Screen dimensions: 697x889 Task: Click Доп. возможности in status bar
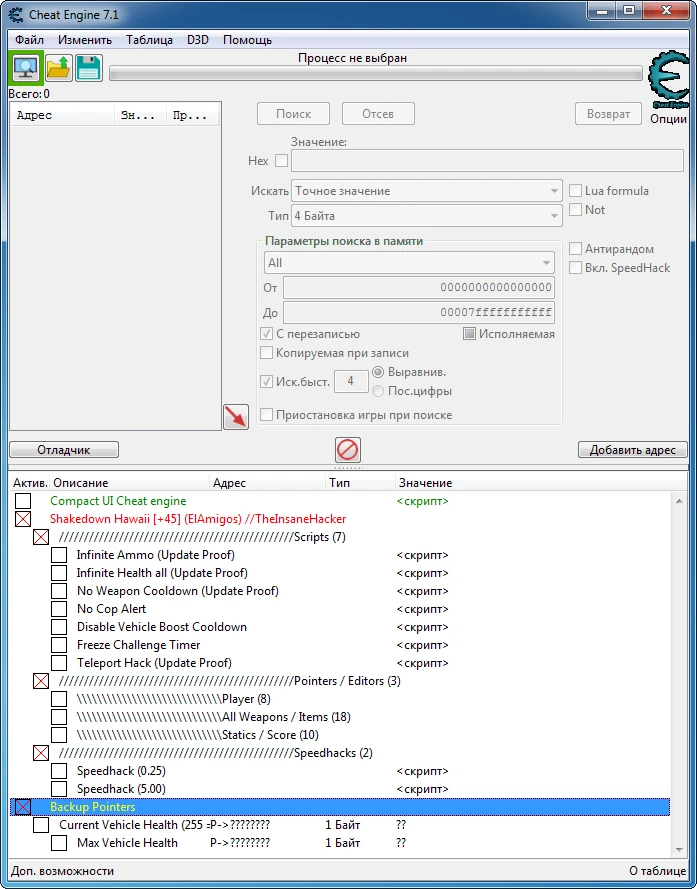tap(62, 871)
